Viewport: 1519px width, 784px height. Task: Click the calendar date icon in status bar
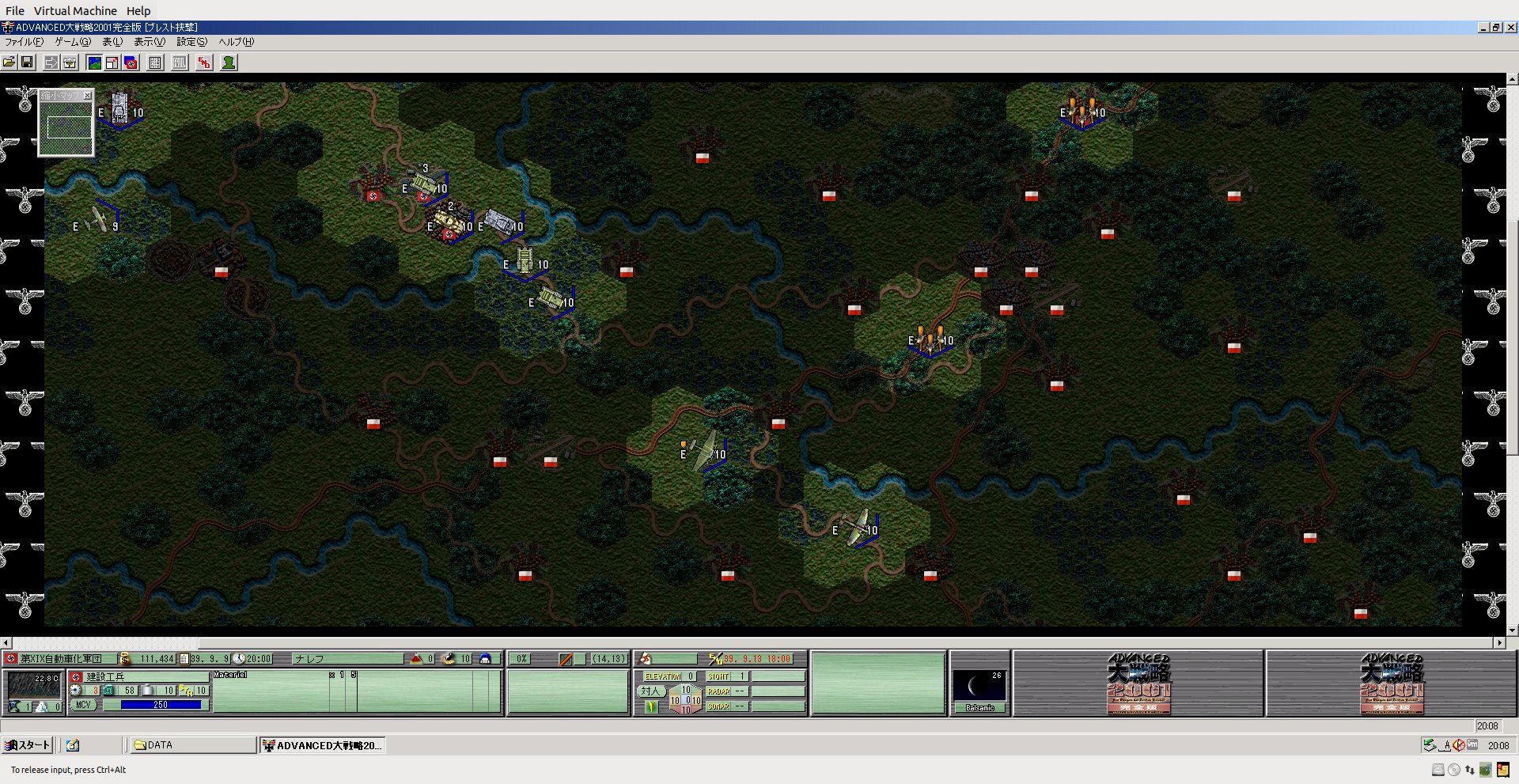pyautogui.click(x=184, y=658)
